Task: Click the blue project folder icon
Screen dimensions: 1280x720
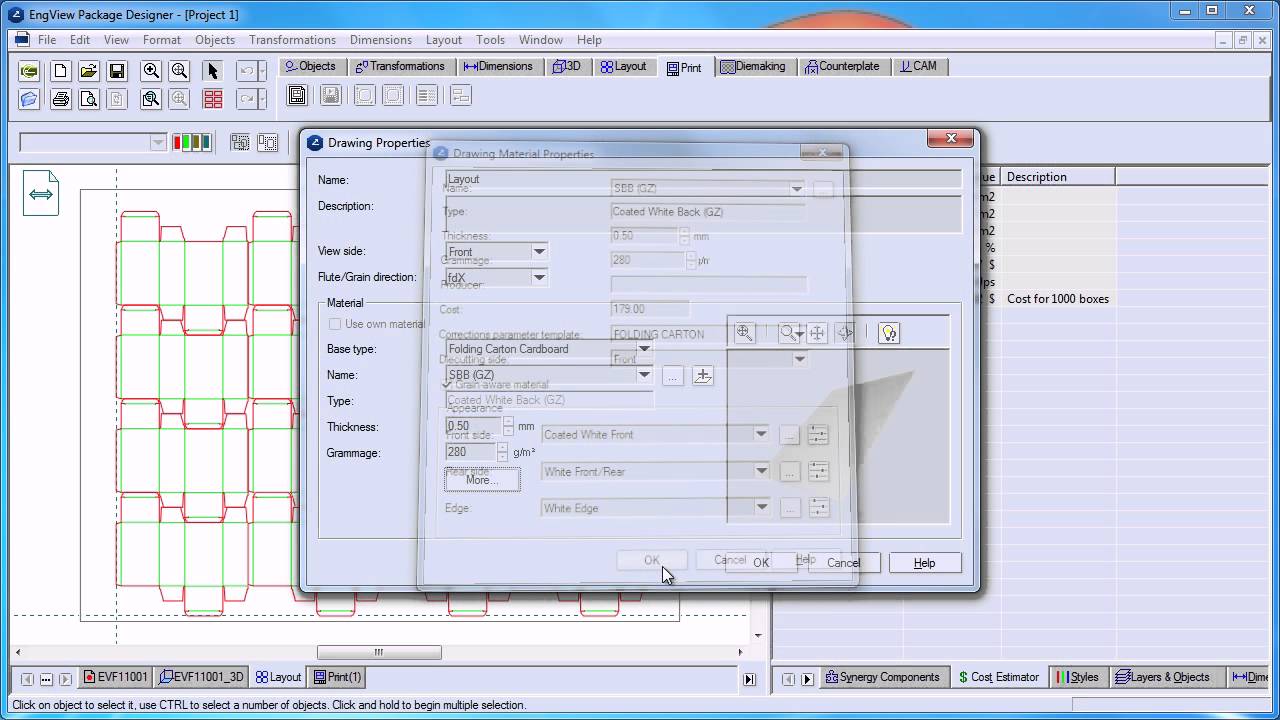Action: click(29, 99)
